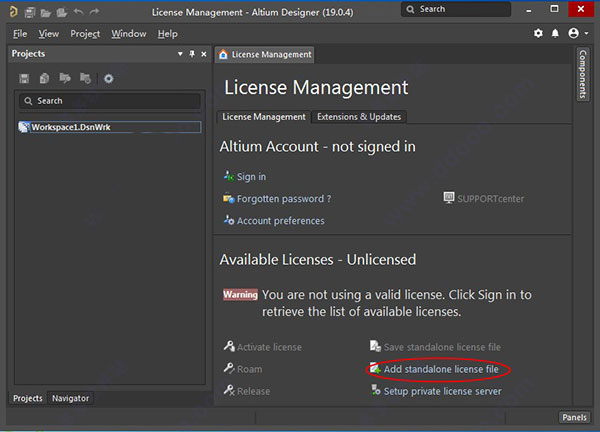600x432 pixels.
Task: Switch to the Extensions & Updates tab
Action: click(x=358, y=116)
